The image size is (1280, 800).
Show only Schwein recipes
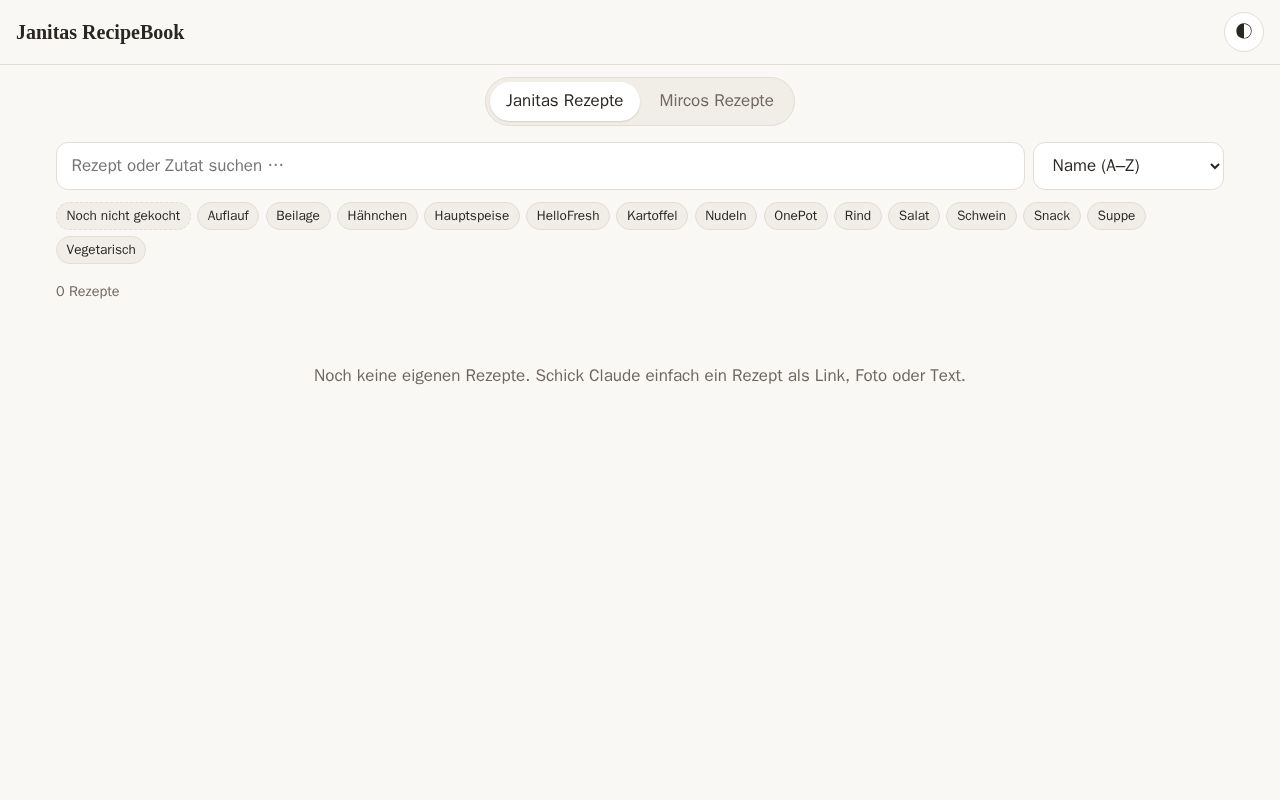(x=981, y=216)
